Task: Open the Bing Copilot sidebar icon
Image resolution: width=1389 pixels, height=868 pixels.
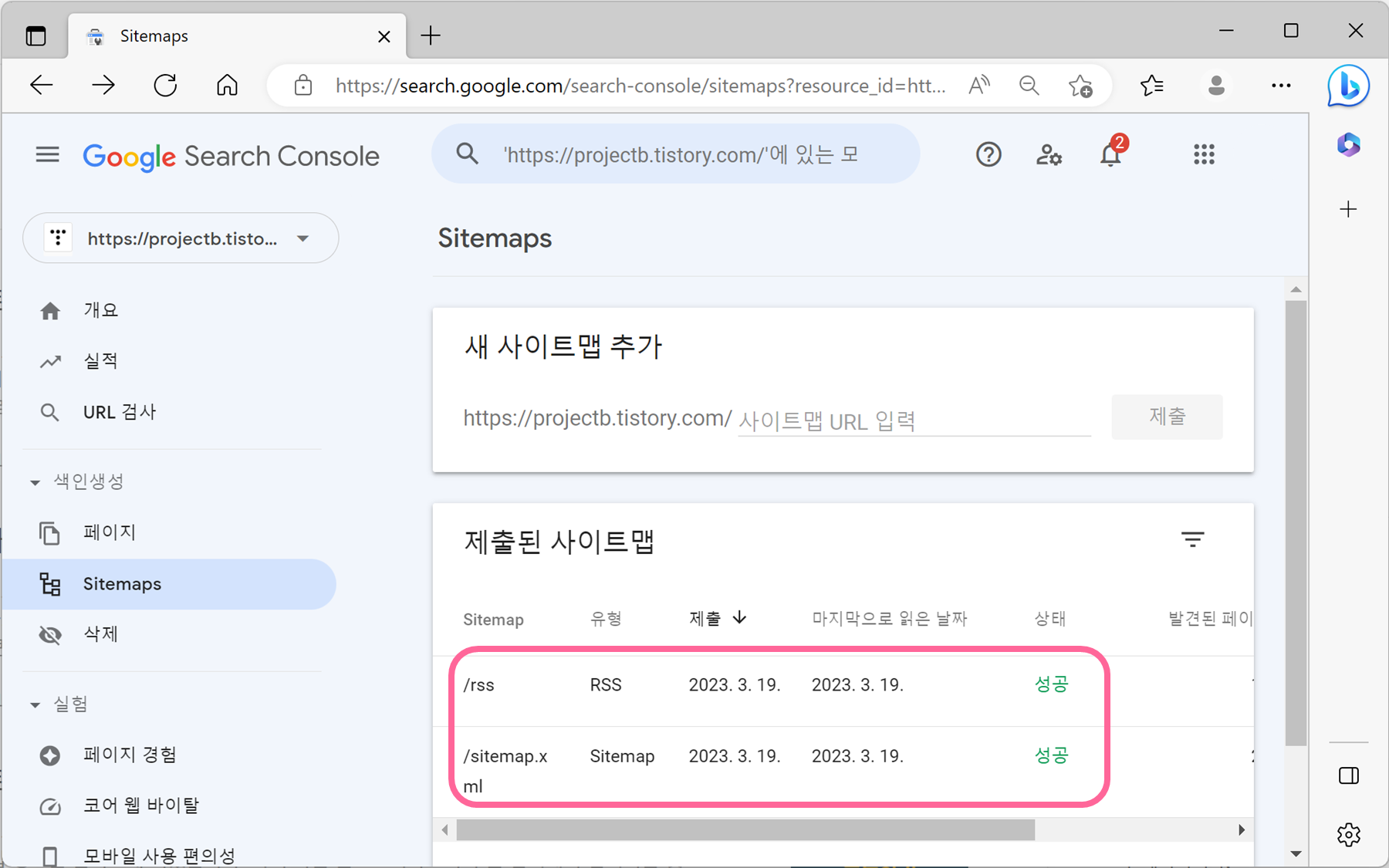Action: [1348, 86]
